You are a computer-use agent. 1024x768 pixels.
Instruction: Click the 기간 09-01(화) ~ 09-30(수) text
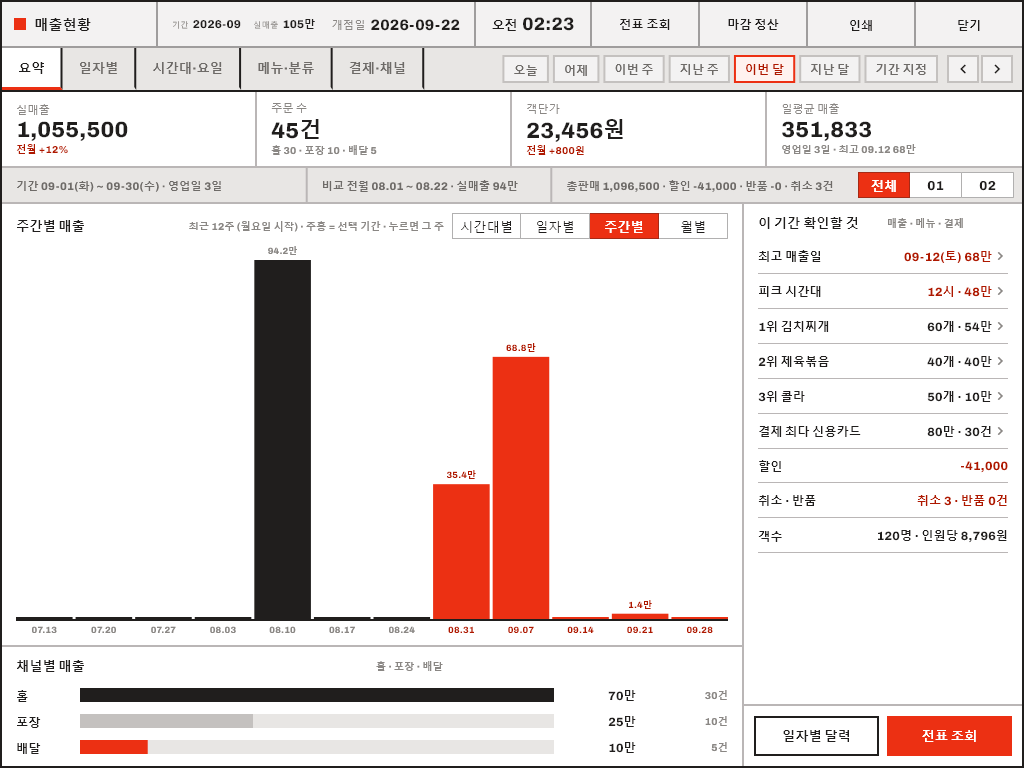click(119, 186)
